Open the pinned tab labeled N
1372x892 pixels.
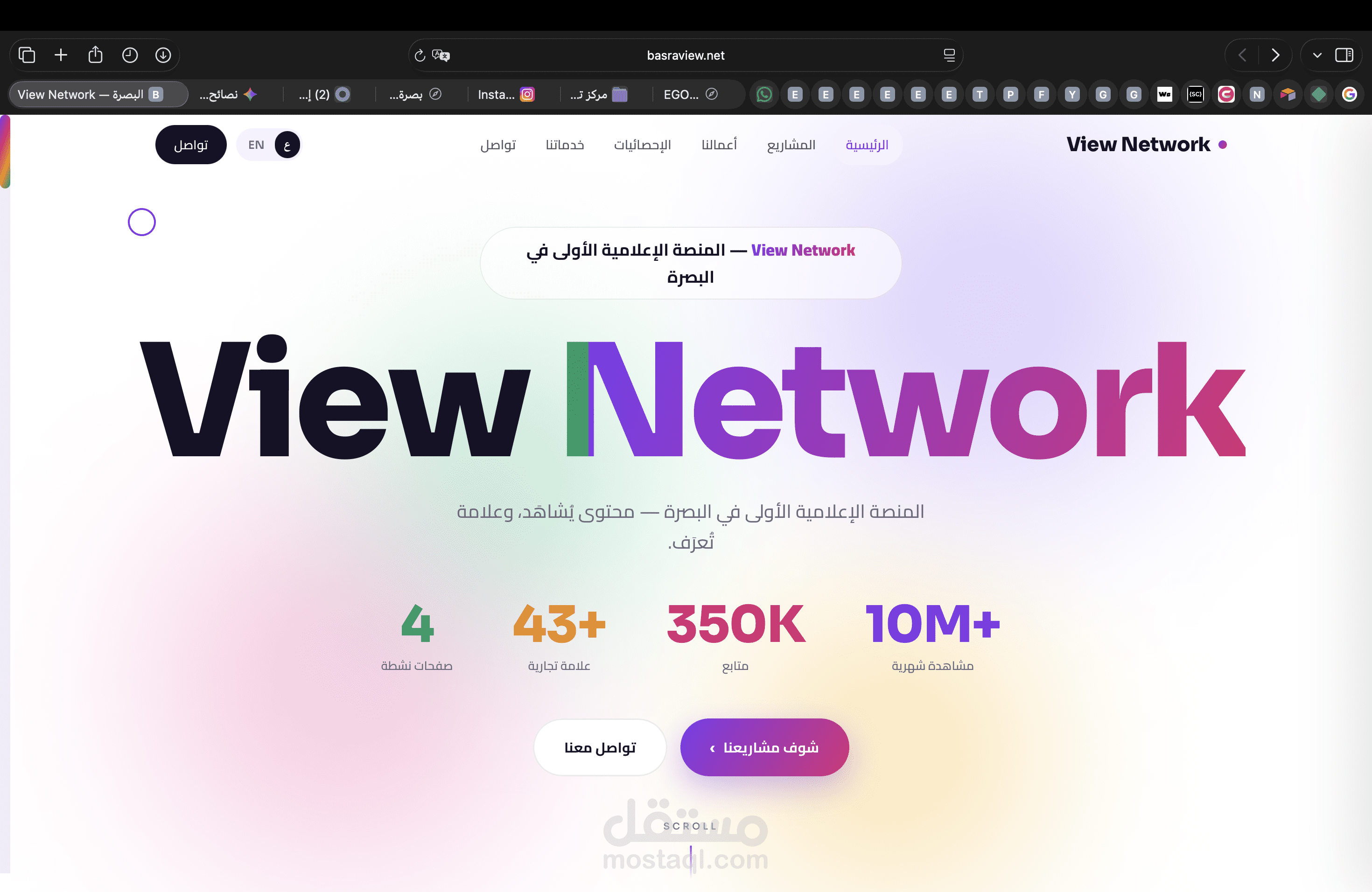pyautogui.click(x=1257, y=95)
